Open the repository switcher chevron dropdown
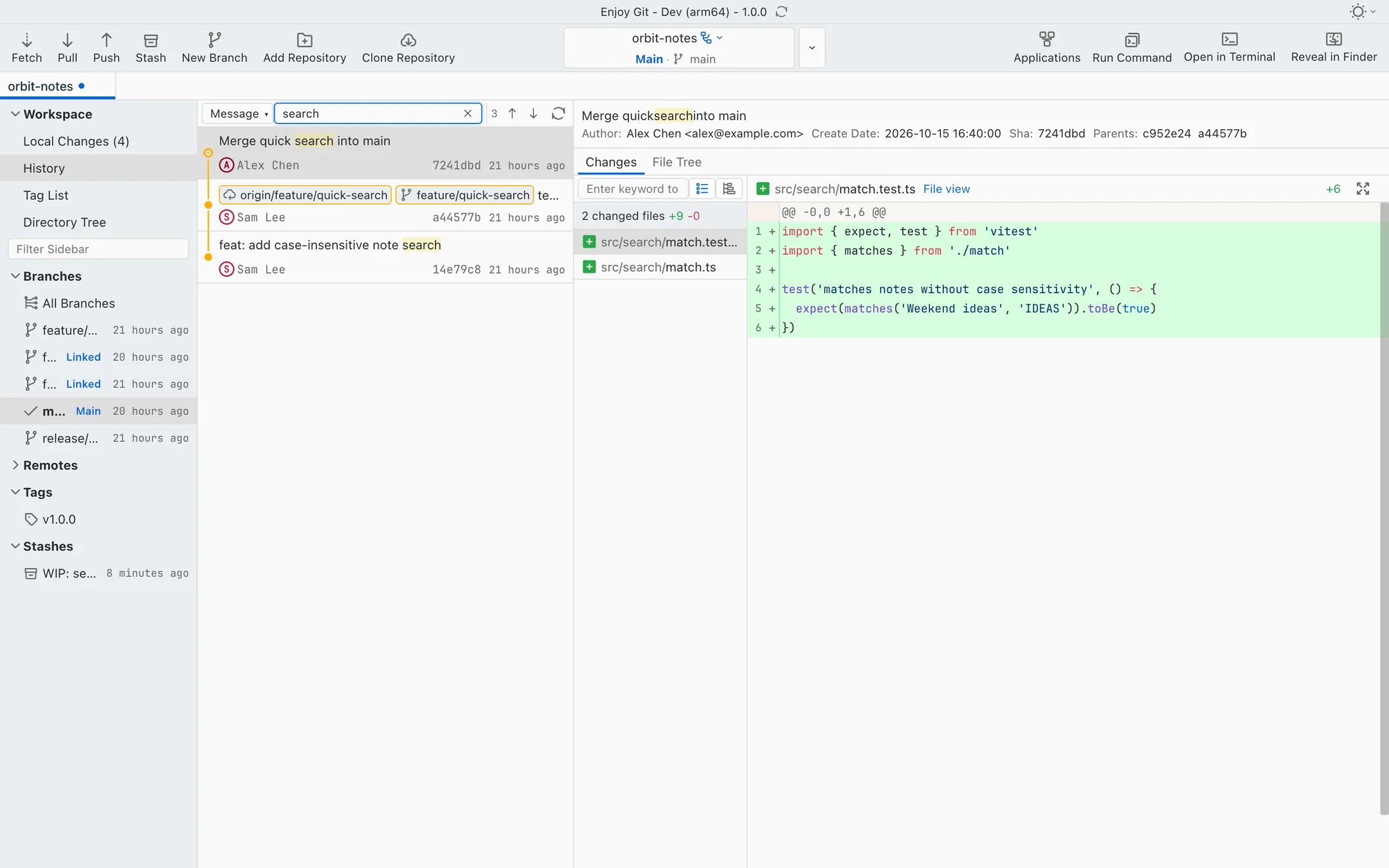 [x=812, y=48]
